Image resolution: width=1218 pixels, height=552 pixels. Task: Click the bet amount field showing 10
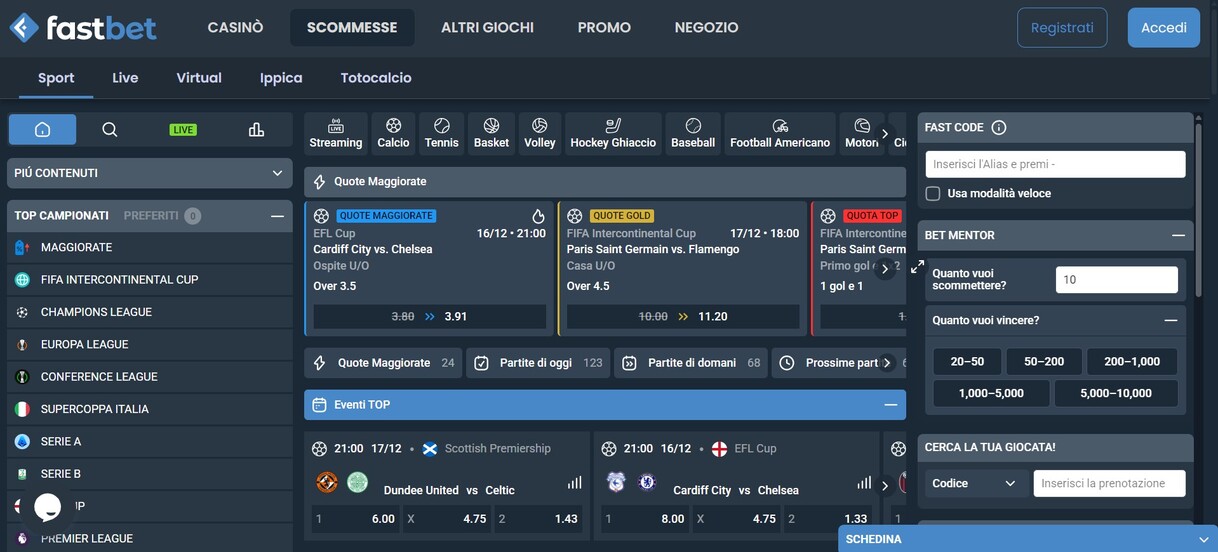click(1116, 280)
